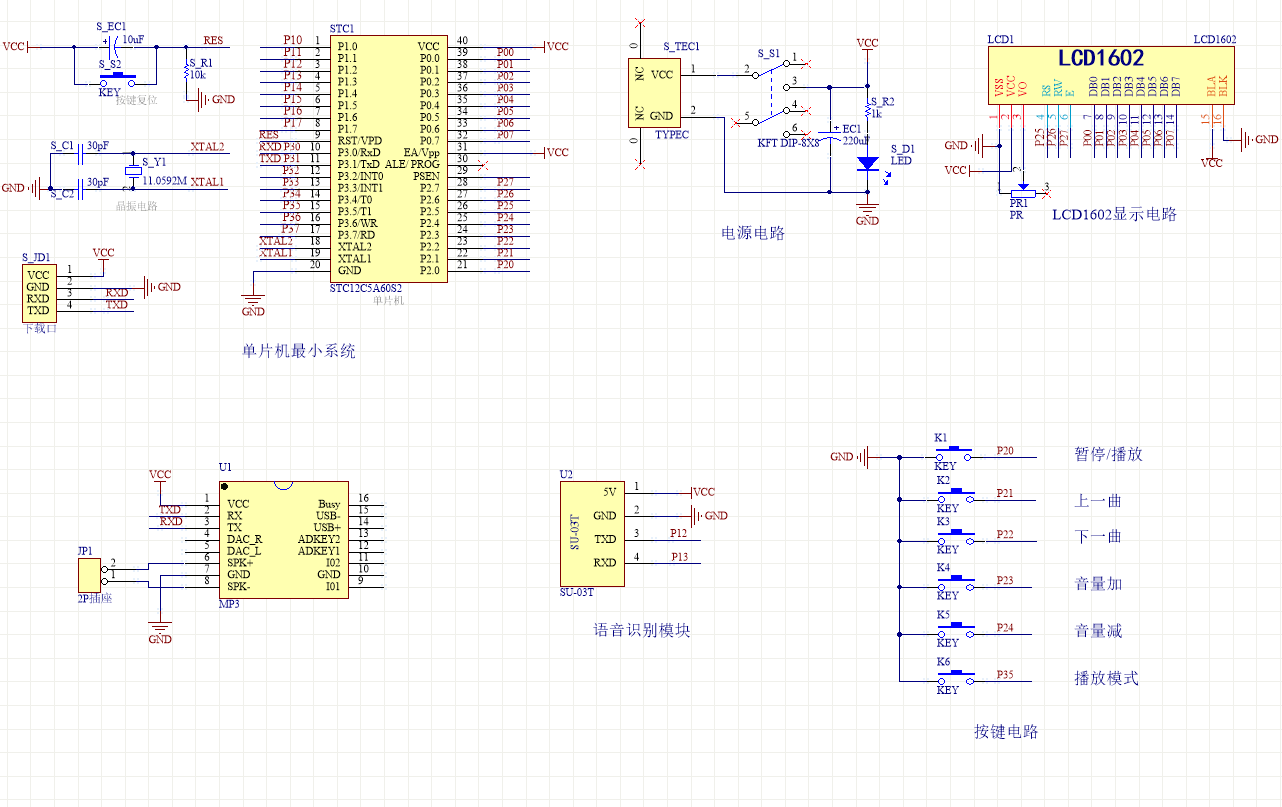Click the KFT DIP-8X8 switch value text

(x=788, y=143)
